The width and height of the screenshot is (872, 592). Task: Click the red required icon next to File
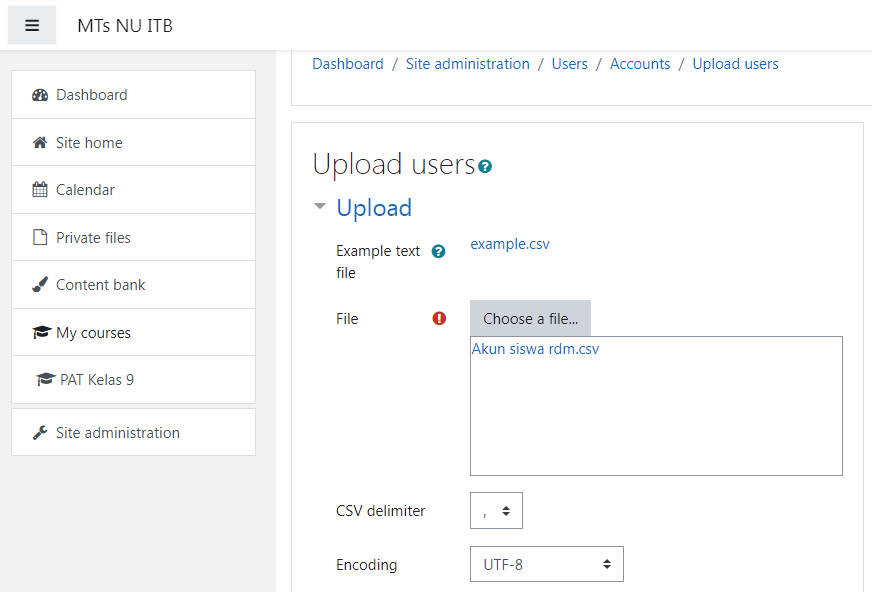pyautogui.click(x=439, y=319)
